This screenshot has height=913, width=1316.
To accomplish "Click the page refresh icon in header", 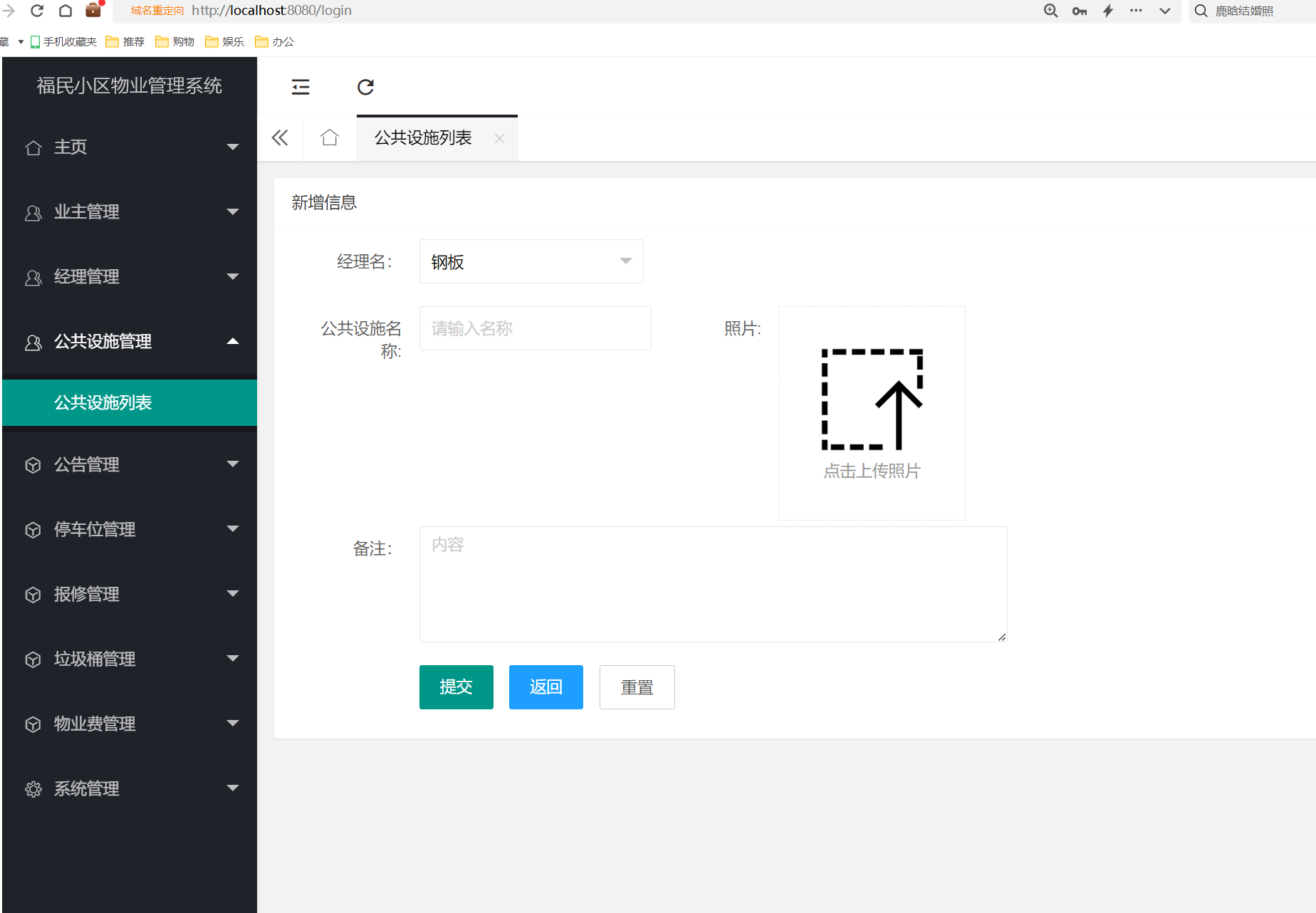I will 365,87.
